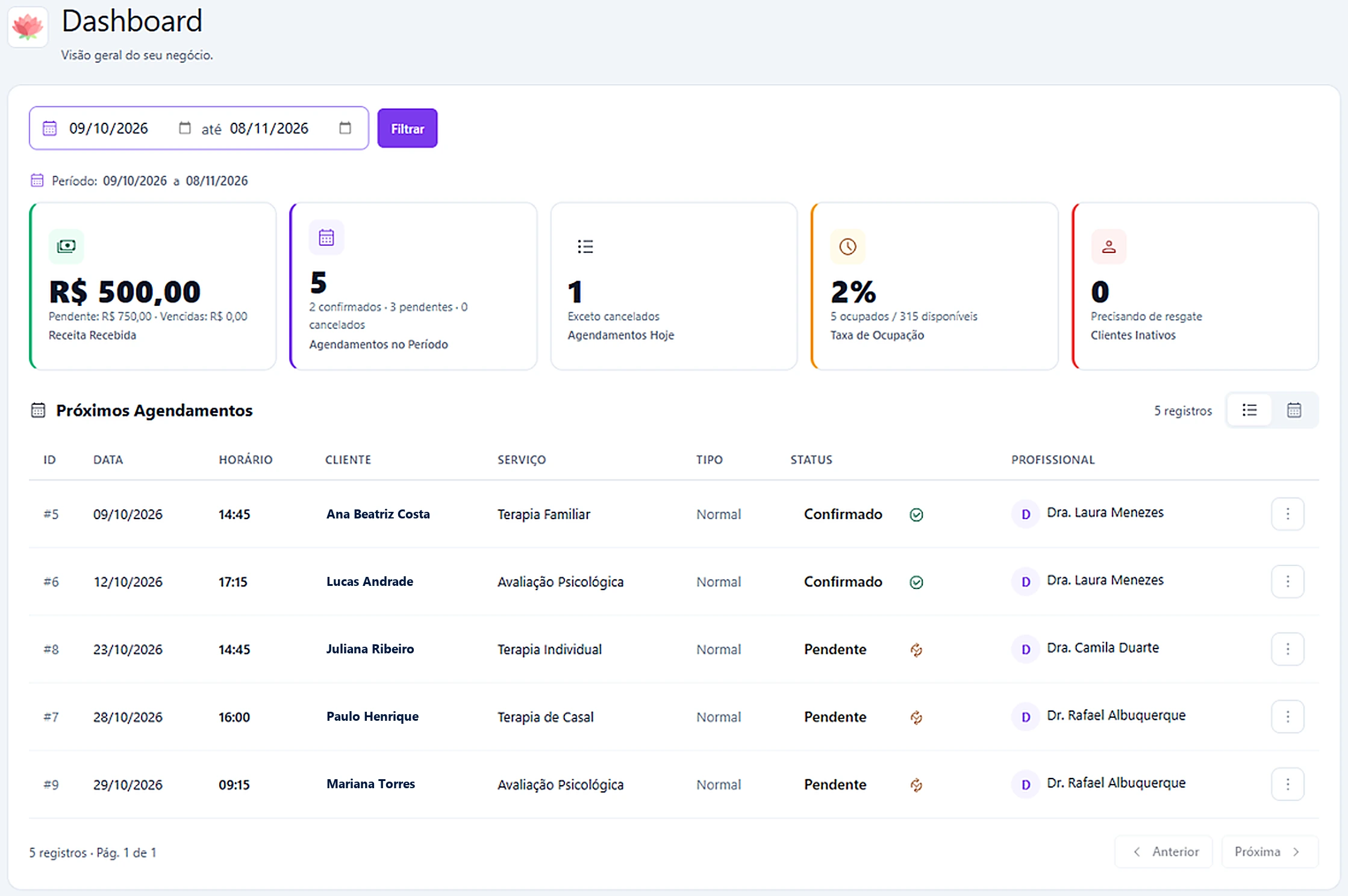The image size is (1348, 896).
Task: Click the R$ 500,00 revenue value
Action: pos(125,292)
